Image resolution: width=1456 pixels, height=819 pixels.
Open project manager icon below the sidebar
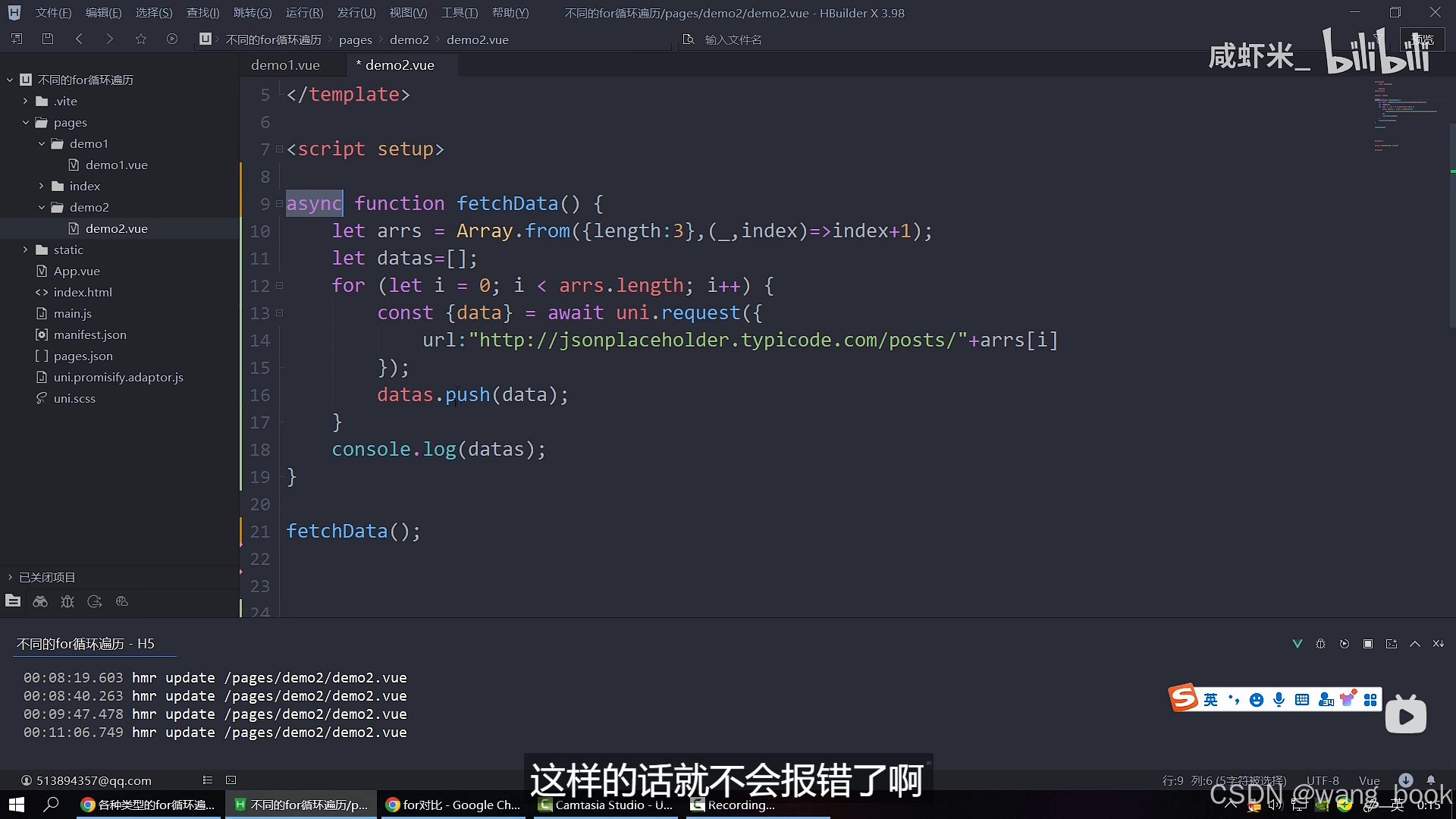[x=13, y=601]
